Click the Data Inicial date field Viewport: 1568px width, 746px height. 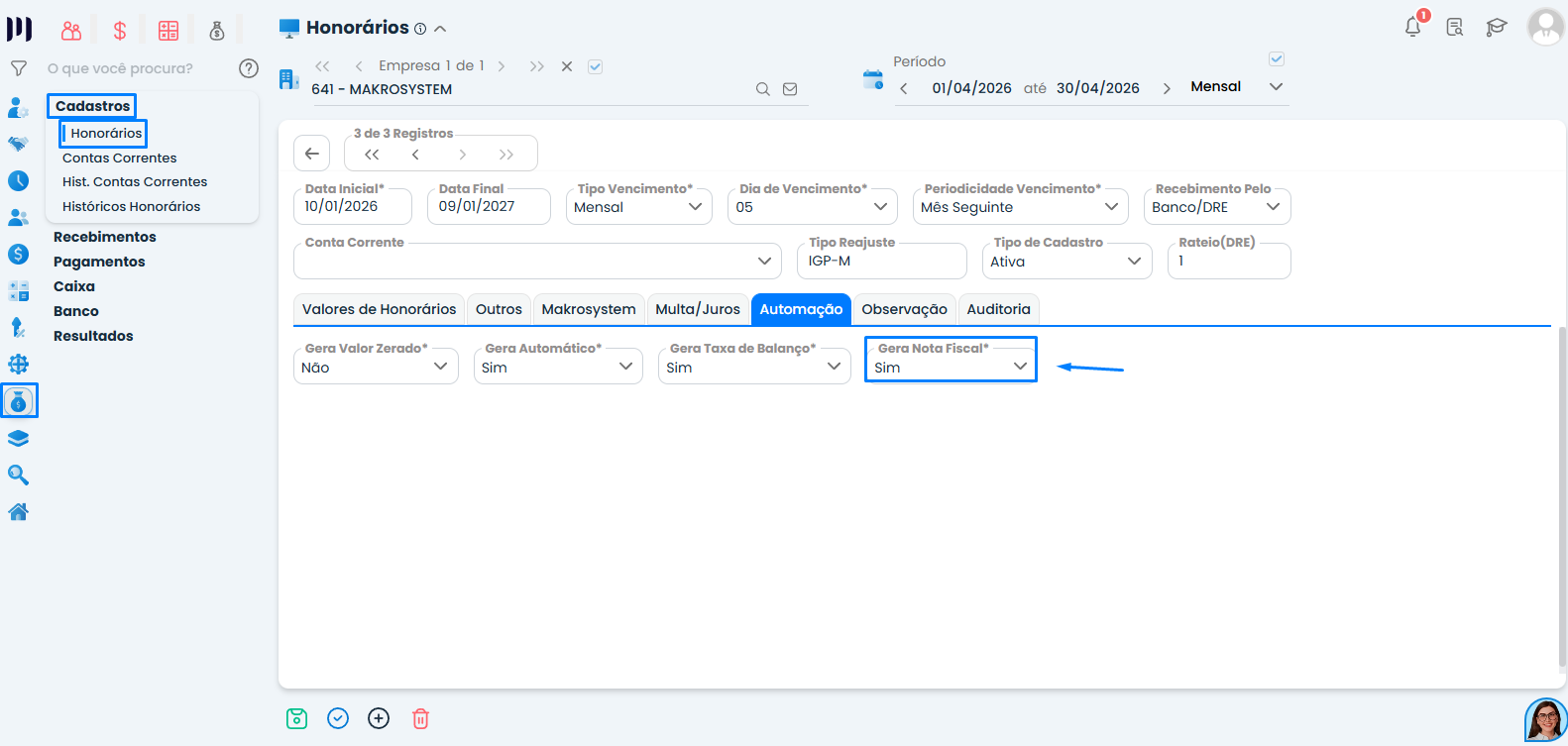click(351, 207)
